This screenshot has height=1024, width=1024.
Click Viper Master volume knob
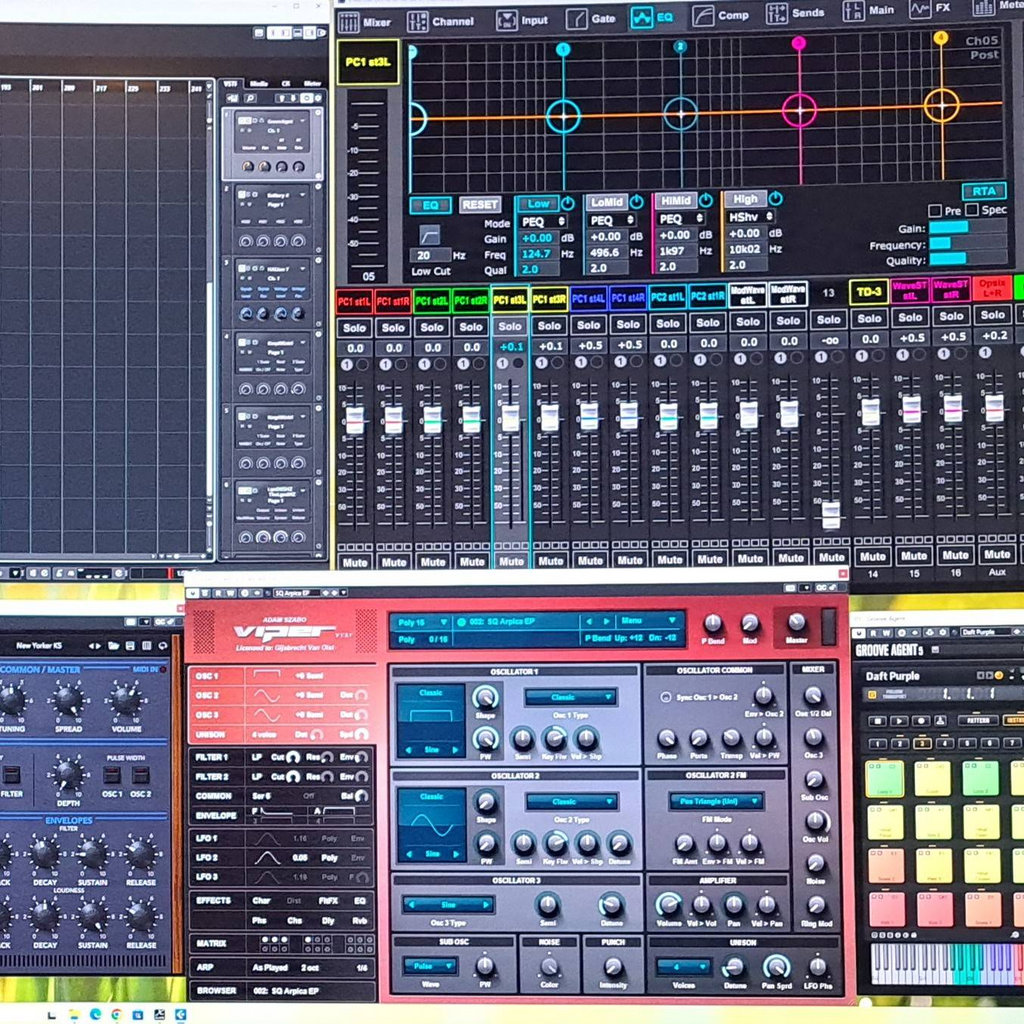point(797,622)
